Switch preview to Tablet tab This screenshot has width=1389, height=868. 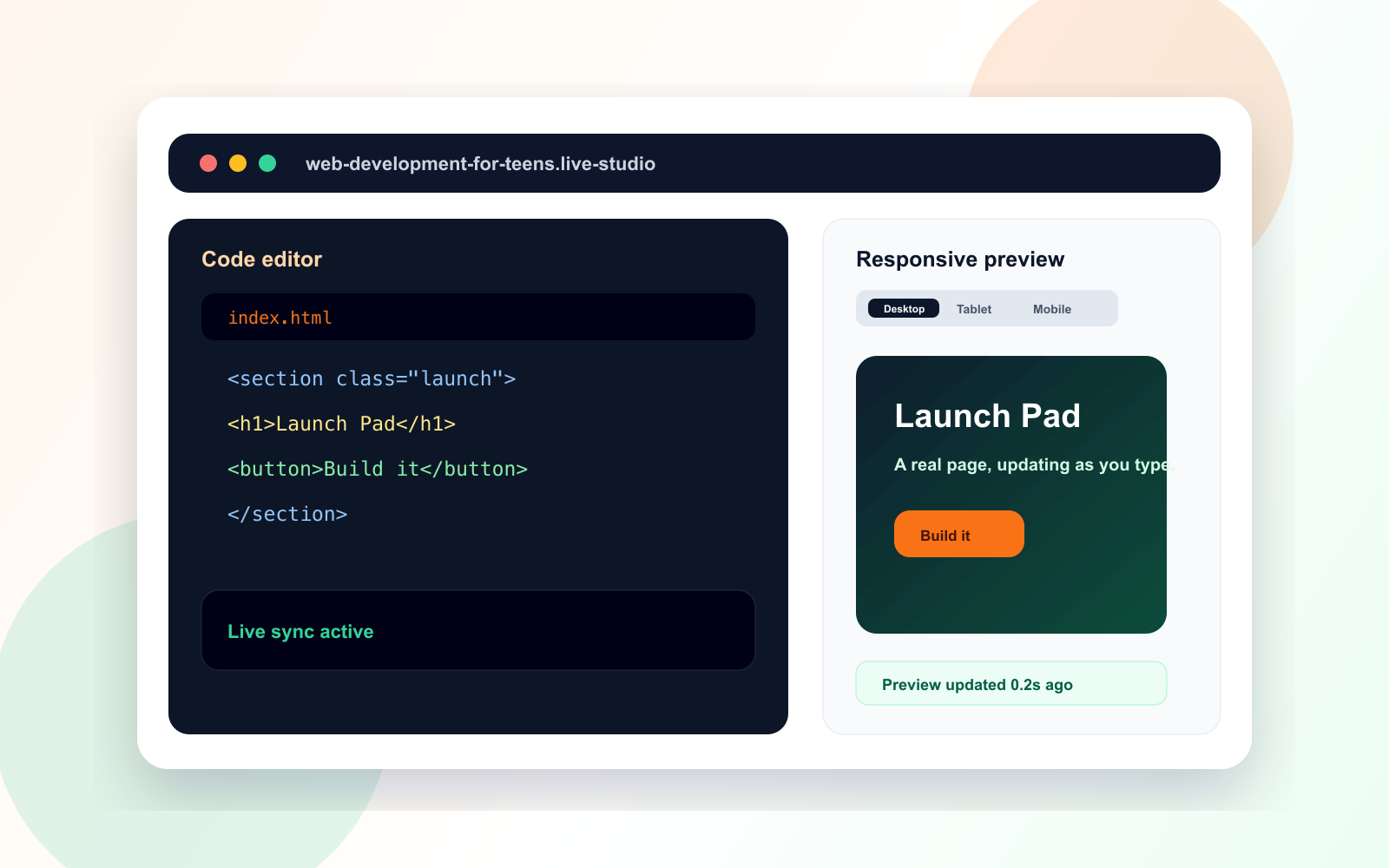(974, 309)
